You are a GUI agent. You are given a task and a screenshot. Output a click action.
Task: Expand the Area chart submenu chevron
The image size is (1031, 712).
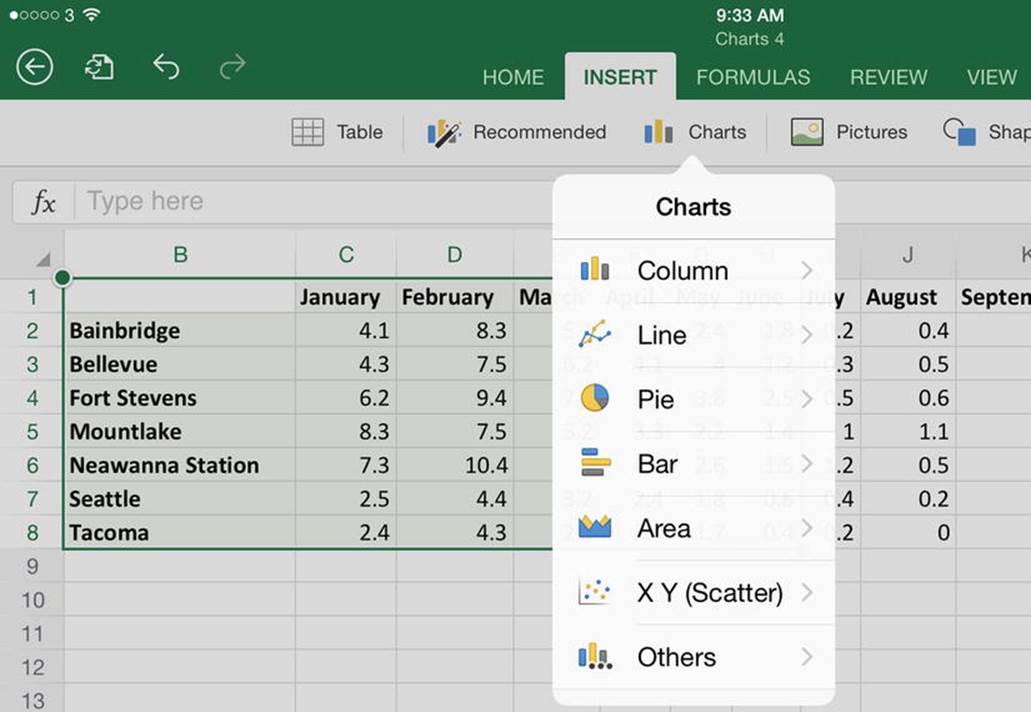(x=807, y=528)
